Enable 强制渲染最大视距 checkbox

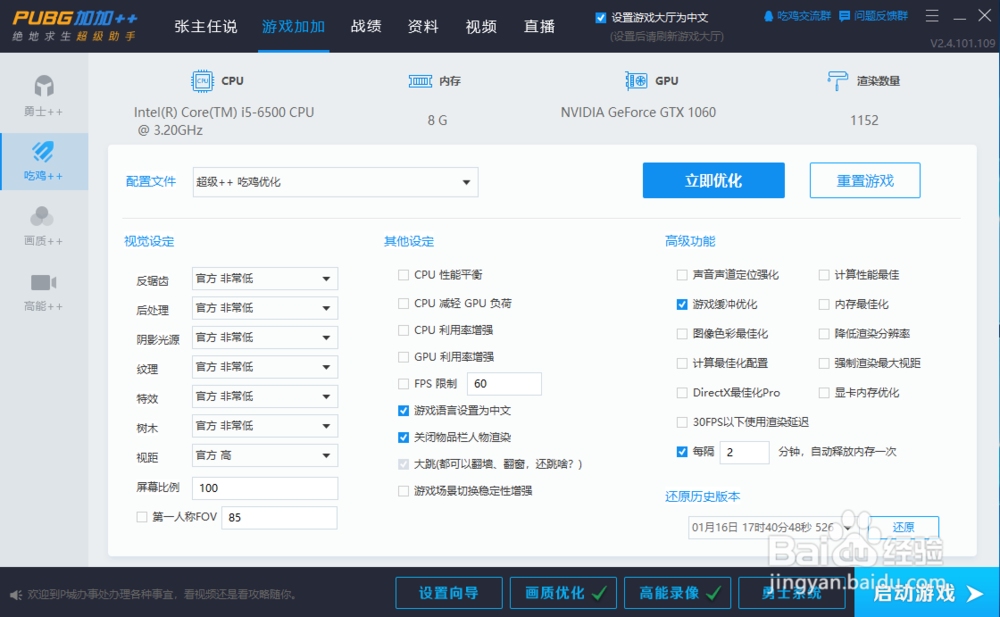click(824, 363)
